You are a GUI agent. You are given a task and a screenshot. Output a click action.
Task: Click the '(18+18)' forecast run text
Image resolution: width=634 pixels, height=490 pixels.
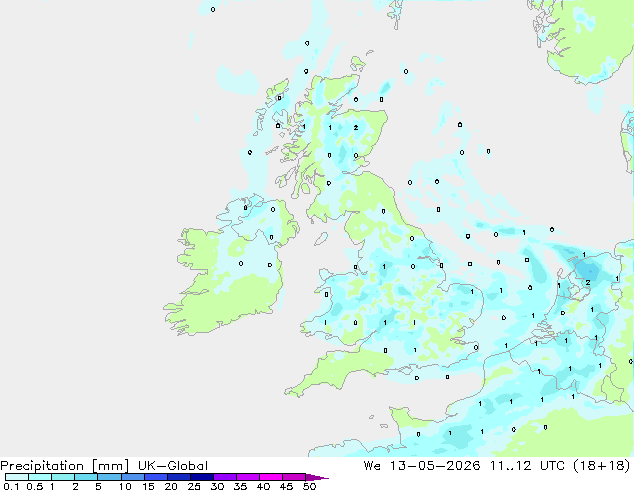click(602, 465)
